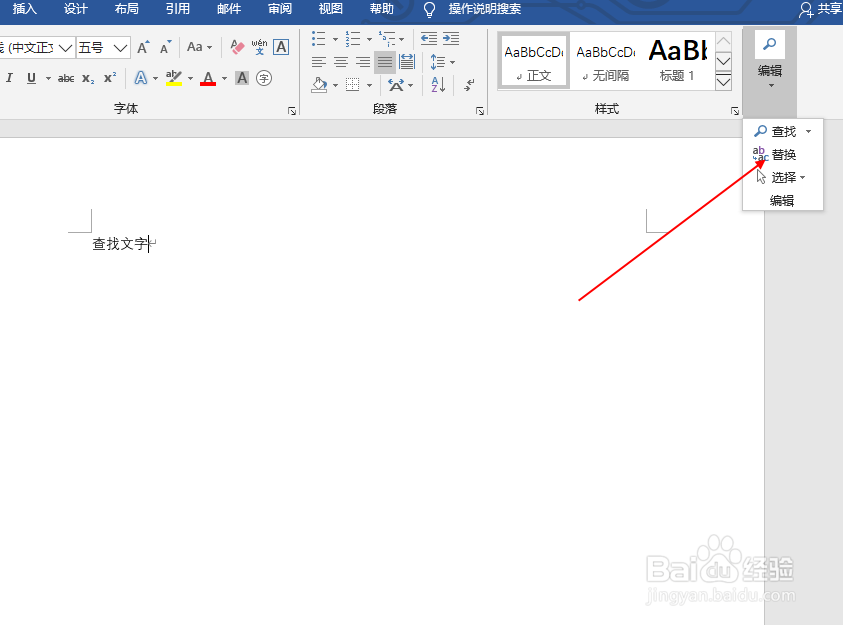843x625 pixels.
Task: Insert enclosed character with circled 字 icon
Action: [264, 78]
